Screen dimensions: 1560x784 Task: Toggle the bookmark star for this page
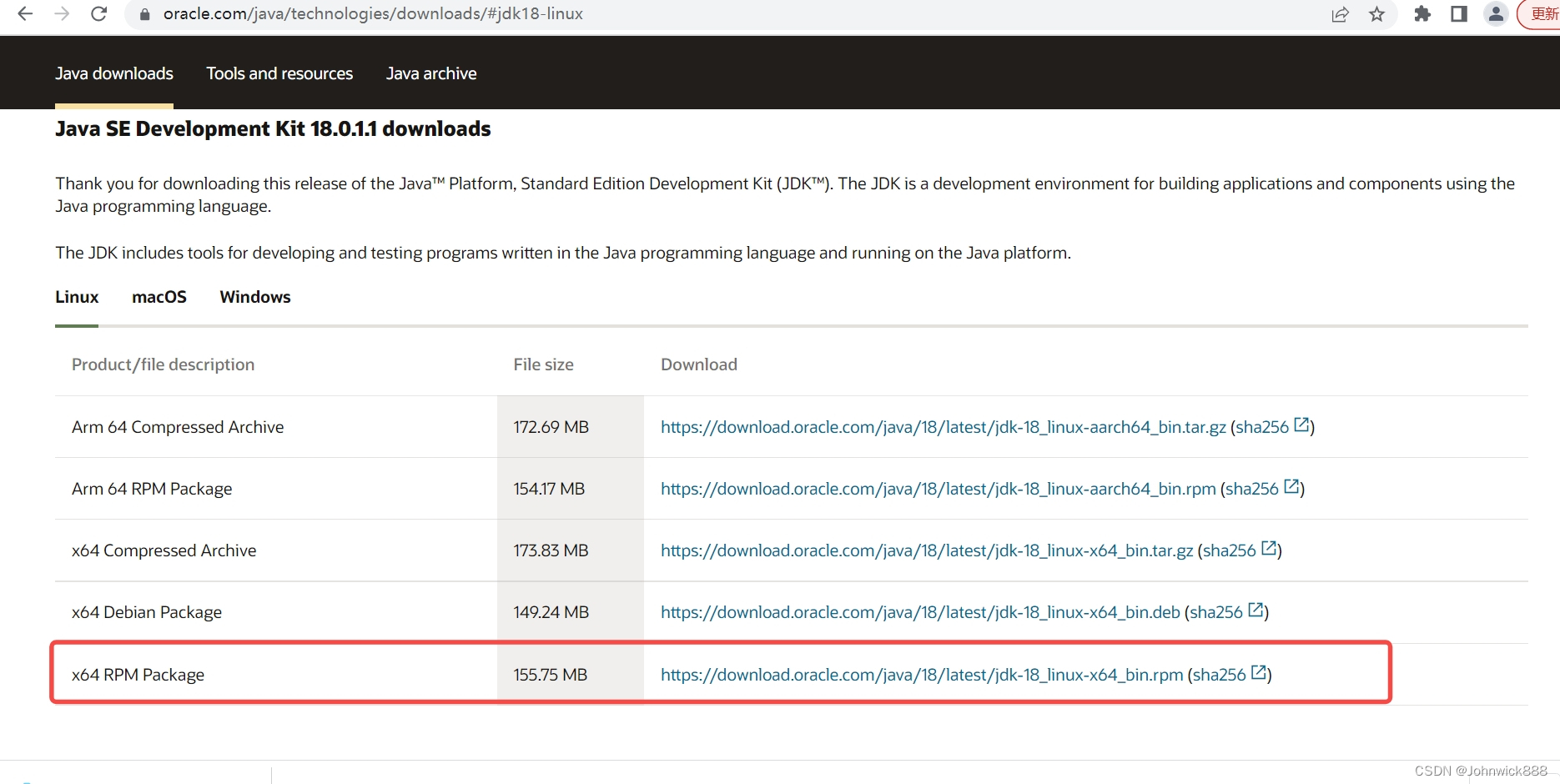click(x=1376, y=13)
